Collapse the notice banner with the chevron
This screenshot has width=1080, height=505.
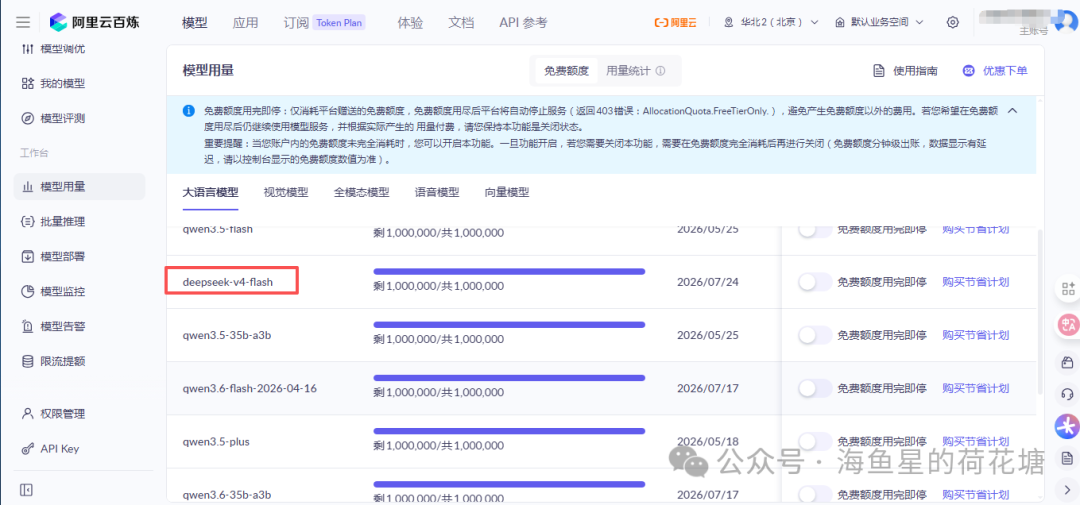(x=1012, y=110)
